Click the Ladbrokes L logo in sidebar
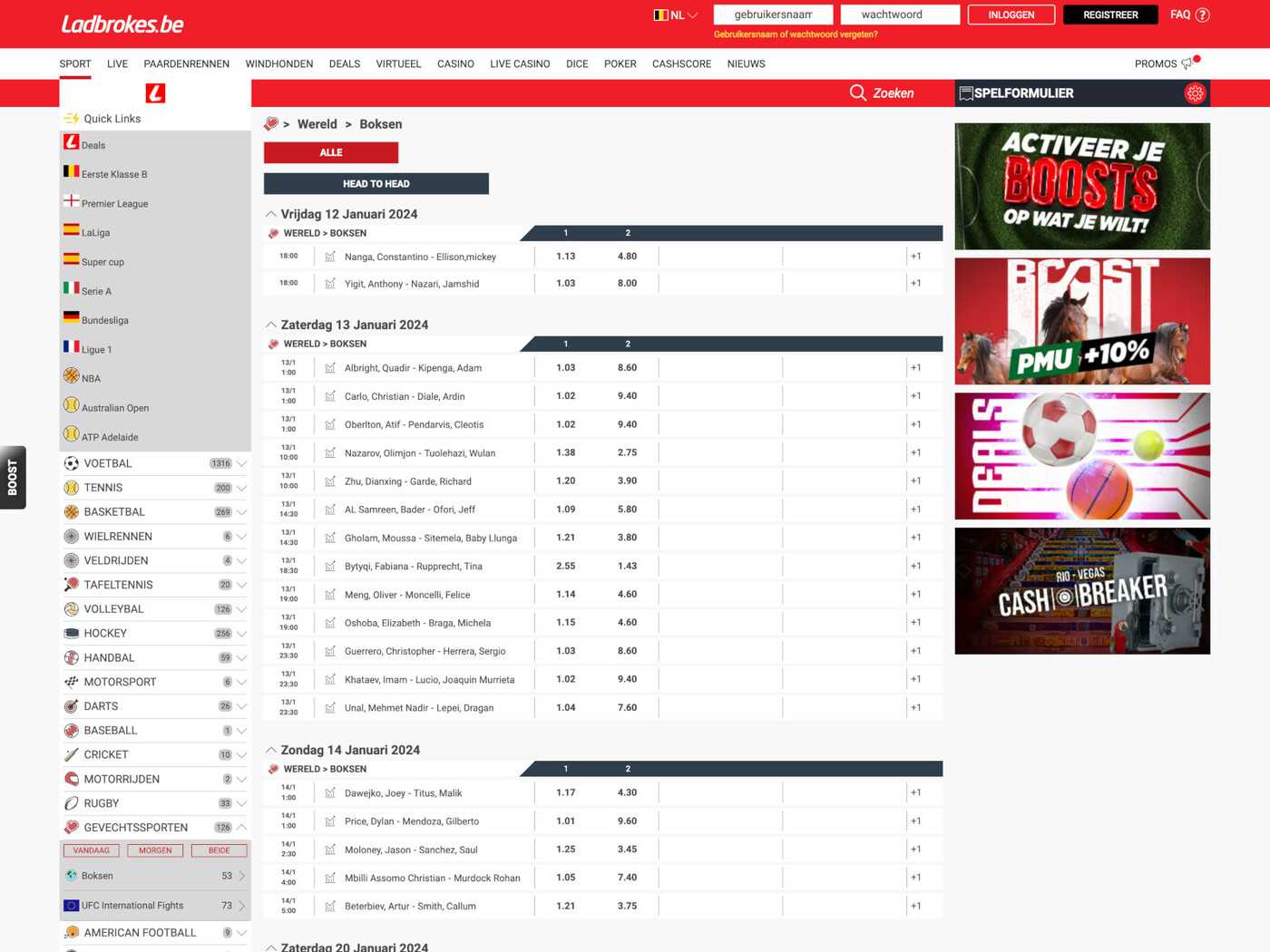Viewport: 1270px width, 952px height. 155,92
